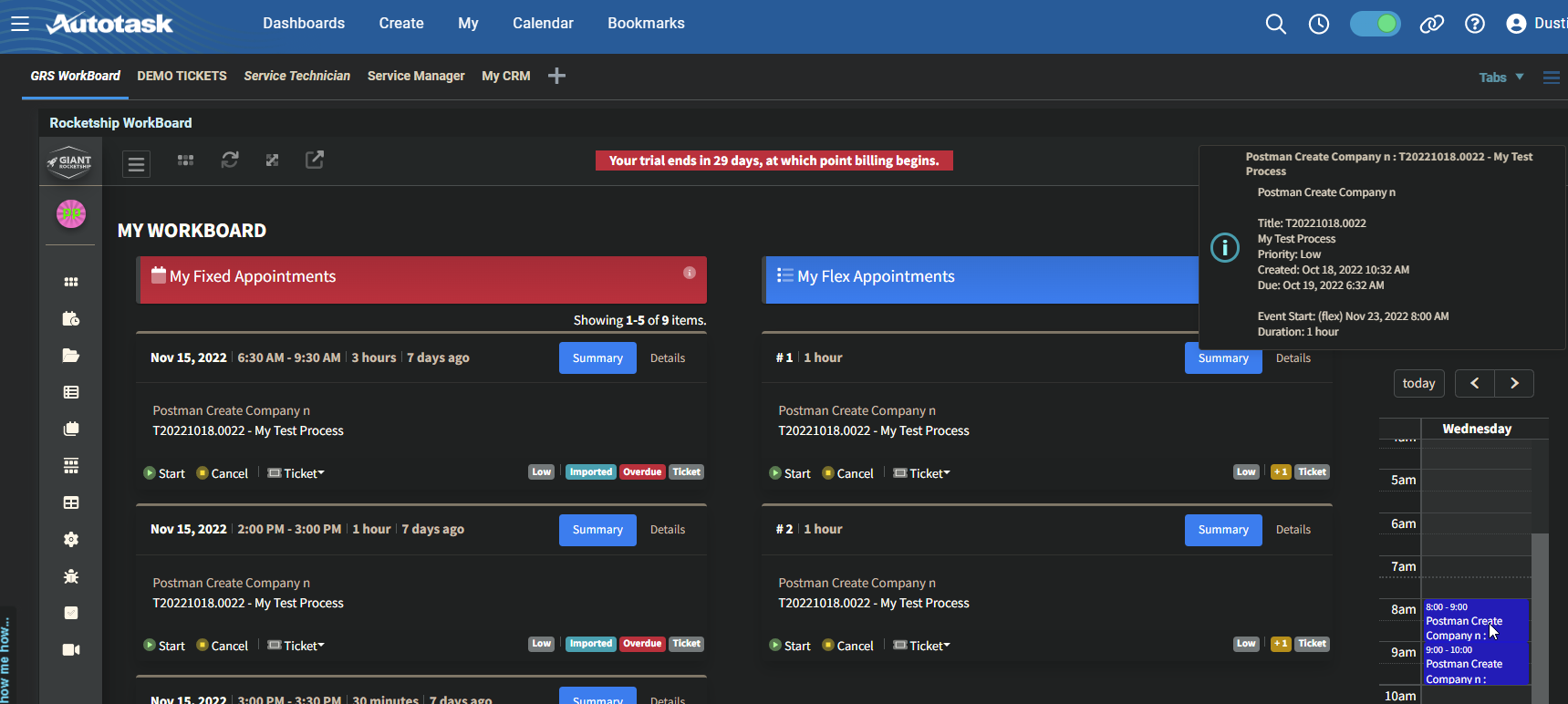Add a new dashboard tab with plus icon
This screenshot has width=1568, height=704.
click(x=556, y=76)
